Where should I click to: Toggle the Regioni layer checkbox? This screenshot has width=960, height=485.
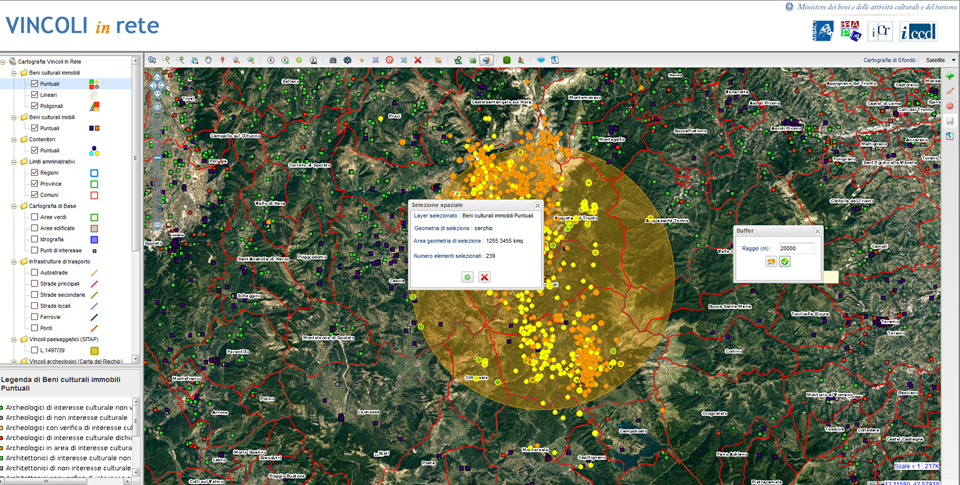click(x=34, y=173)
